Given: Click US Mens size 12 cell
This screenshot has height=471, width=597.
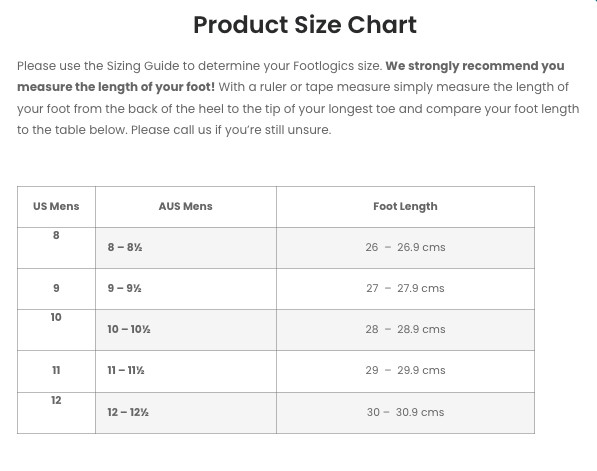Looking at the screenshot, I should pos(56,413).
